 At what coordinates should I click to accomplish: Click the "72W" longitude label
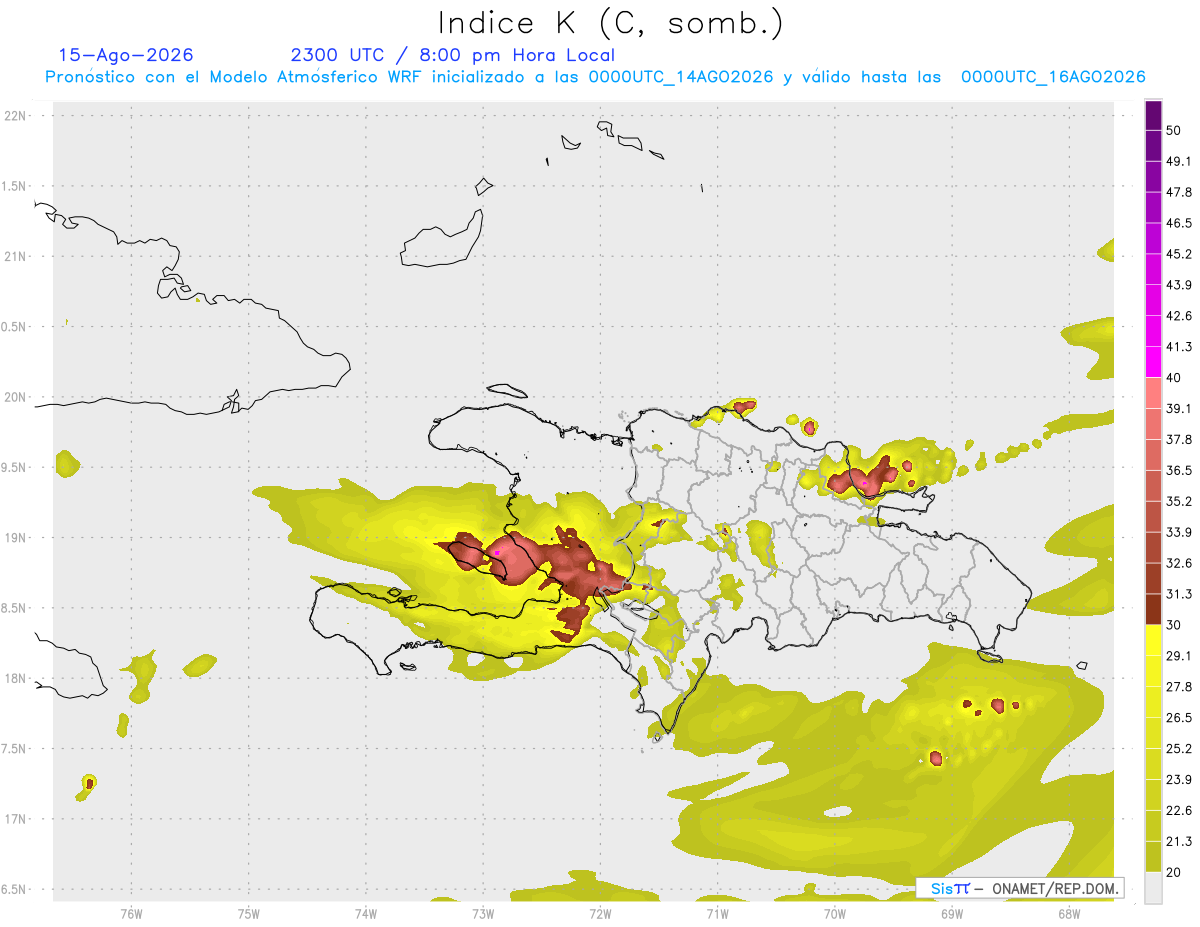click(x=600, y=914)
